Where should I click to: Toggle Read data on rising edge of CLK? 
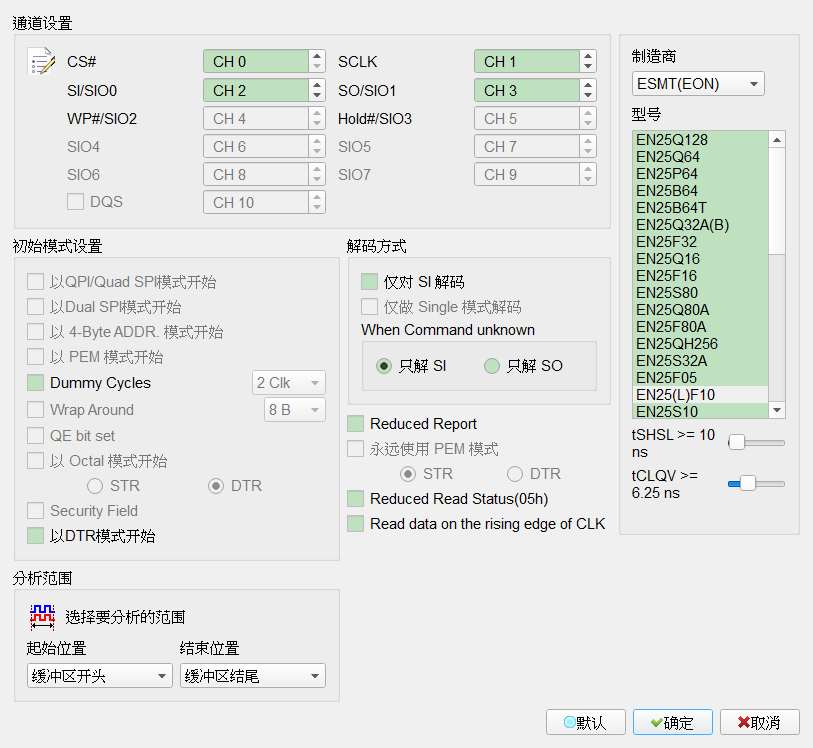click(355, 524)
